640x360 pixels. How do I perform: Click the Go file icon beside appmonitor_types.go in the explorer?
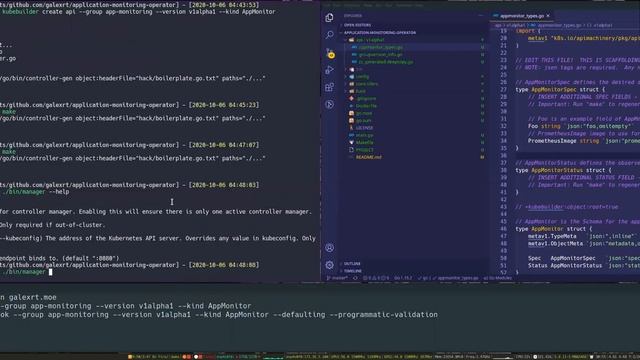coord(354,47)
